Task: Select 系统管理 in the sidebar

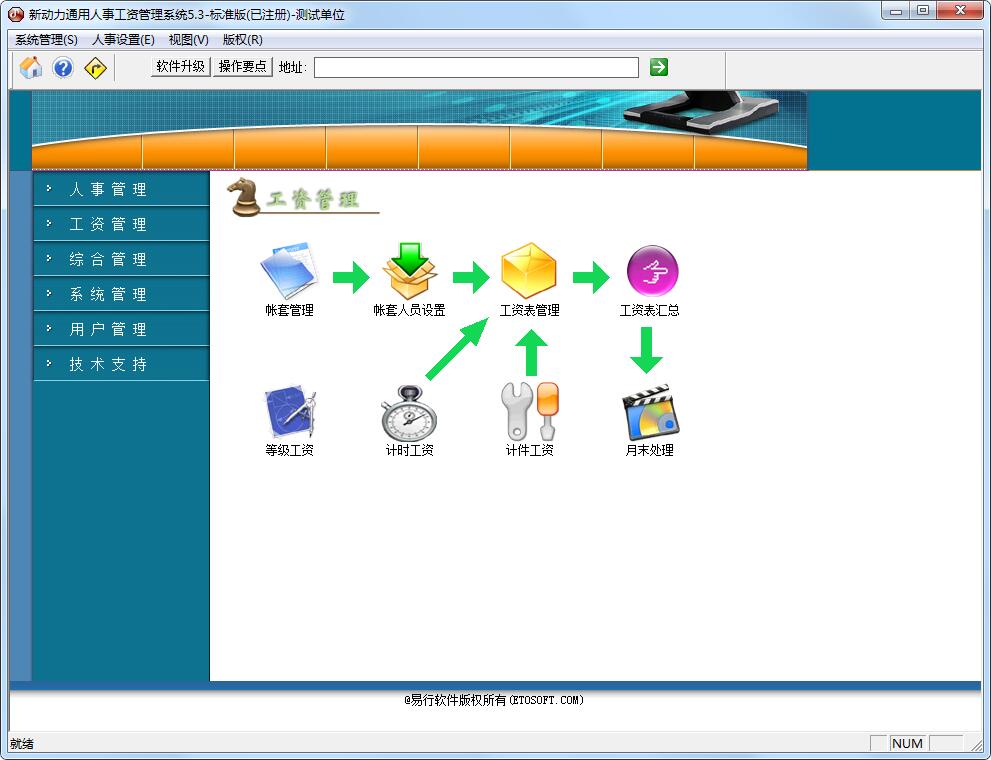Action: tap(121, 294)
